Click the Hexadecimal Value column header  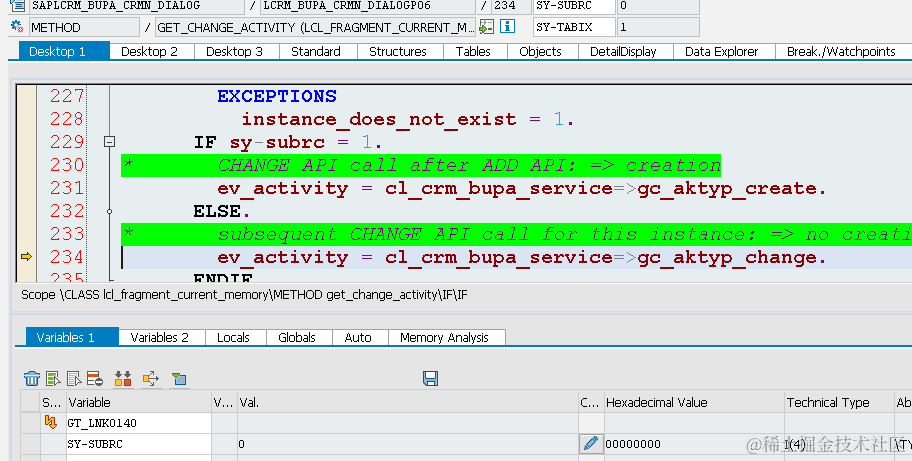[x=694, y=402]
